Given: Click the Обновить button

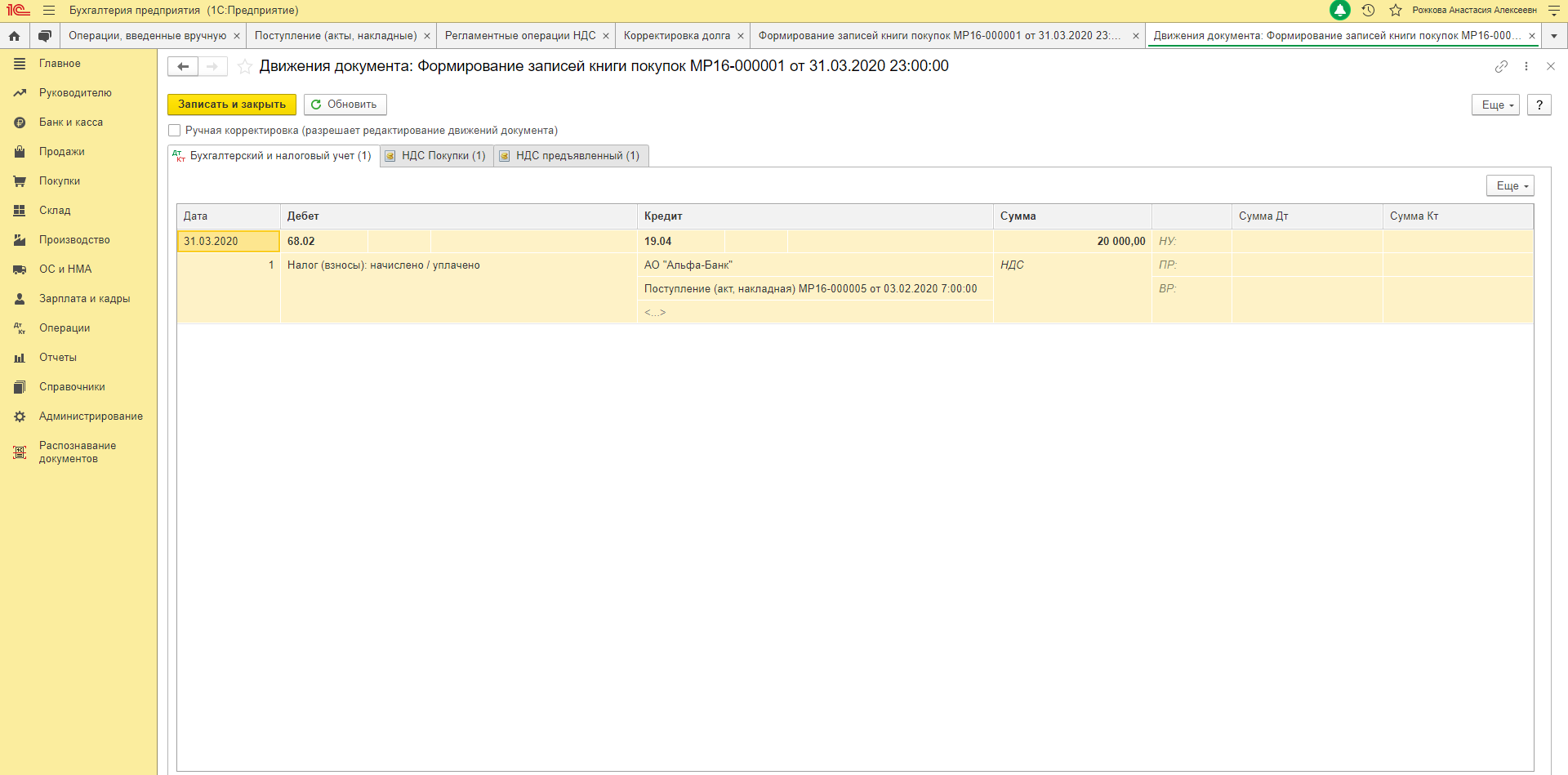Looking at the screenshot, I should coord(345,105).
